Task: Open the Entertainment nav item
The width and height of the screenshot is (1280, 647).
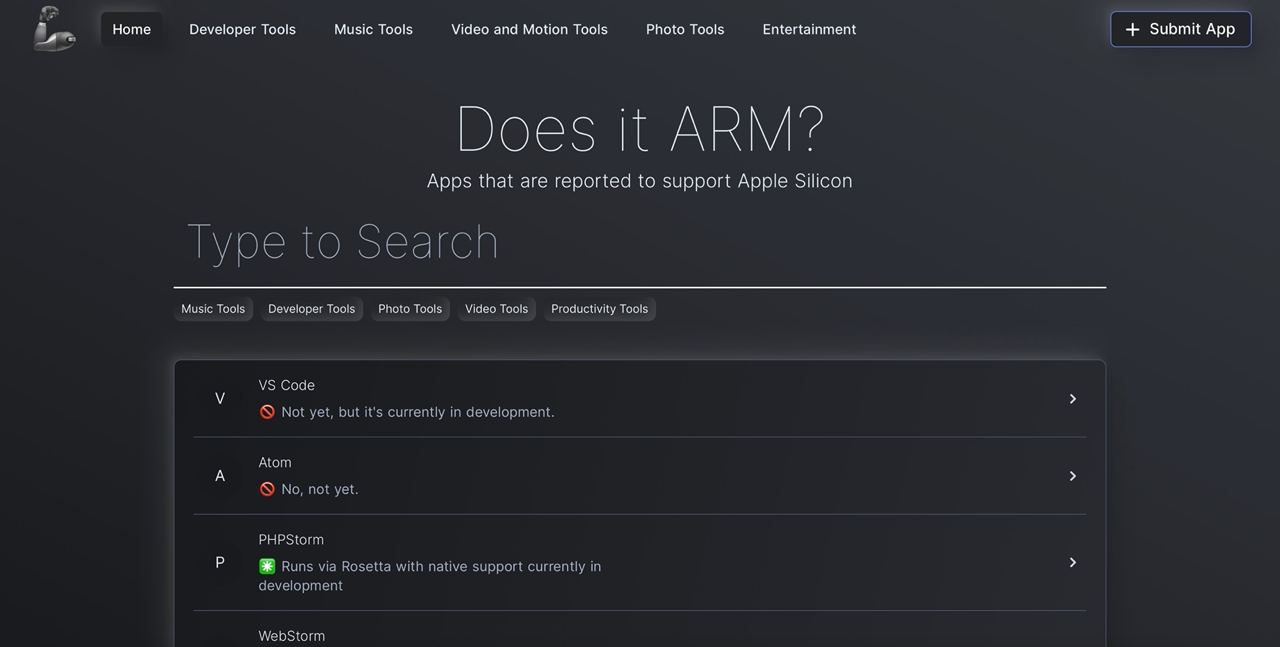Action: pos(809,29)
